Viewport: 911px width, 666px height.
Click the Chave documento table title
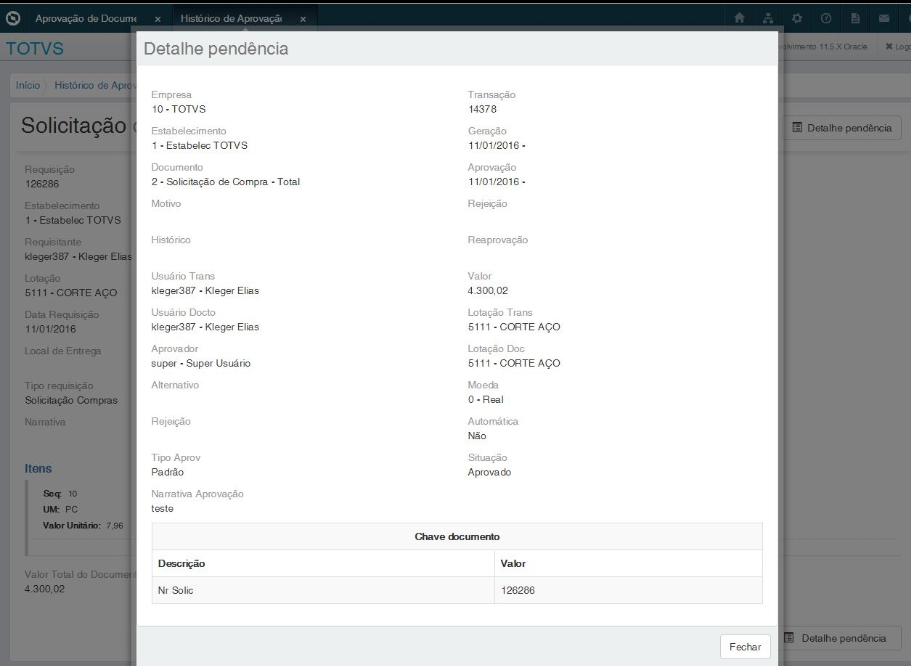tap(457, 536)
